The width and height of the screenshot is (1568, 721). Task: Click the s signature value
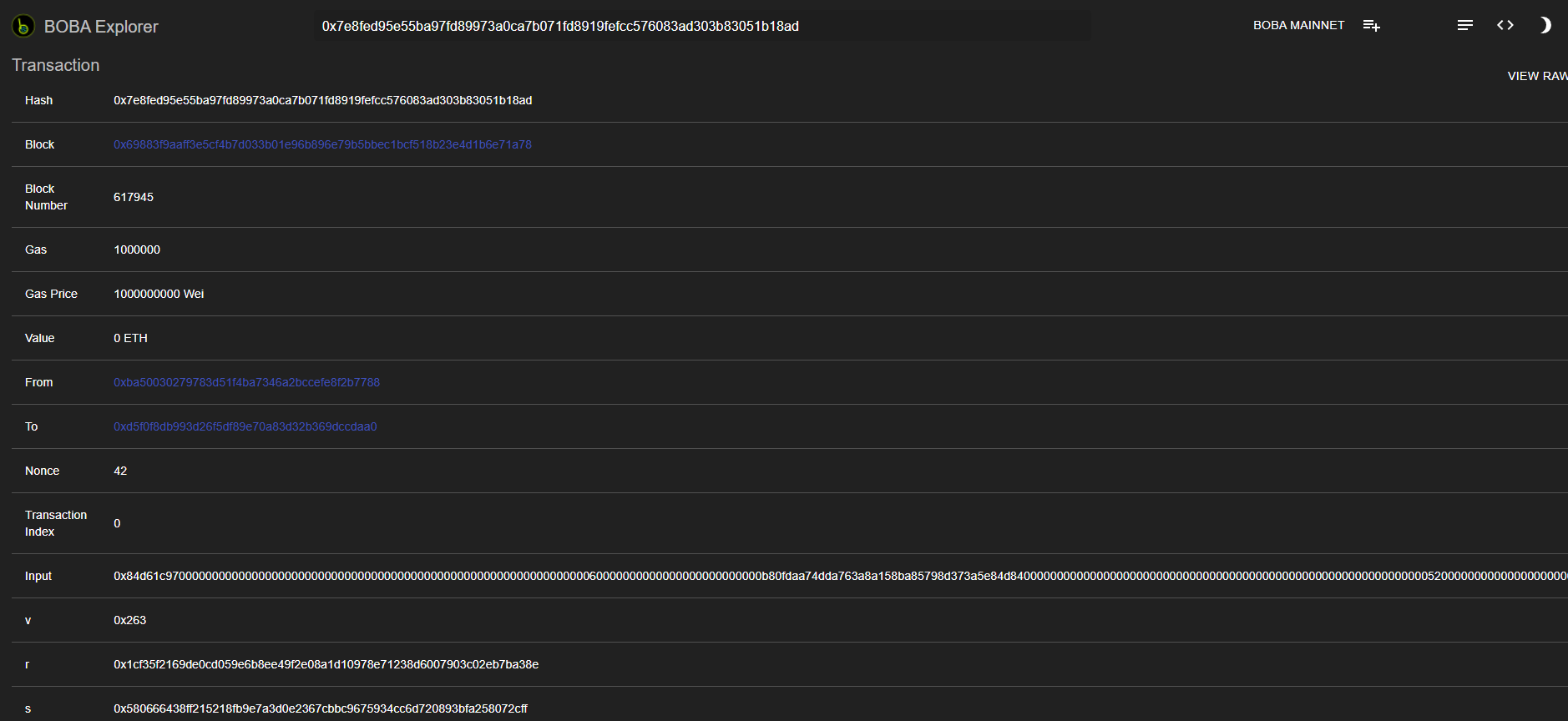point(321,708)
